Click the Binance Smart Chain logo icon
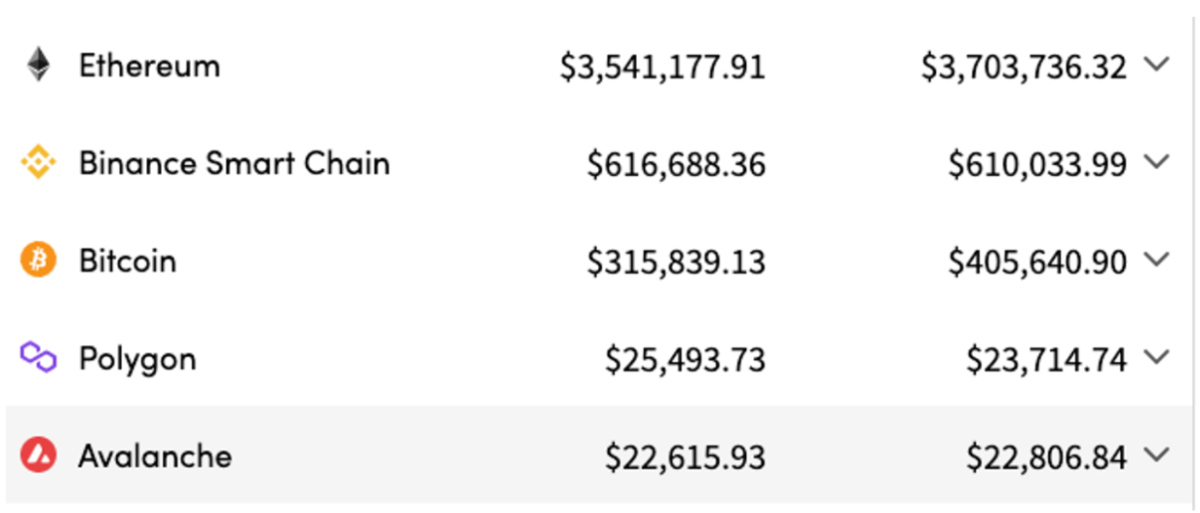Image resolution: width=1200 pixels, height=513 pixels. [x=38, y=163]
